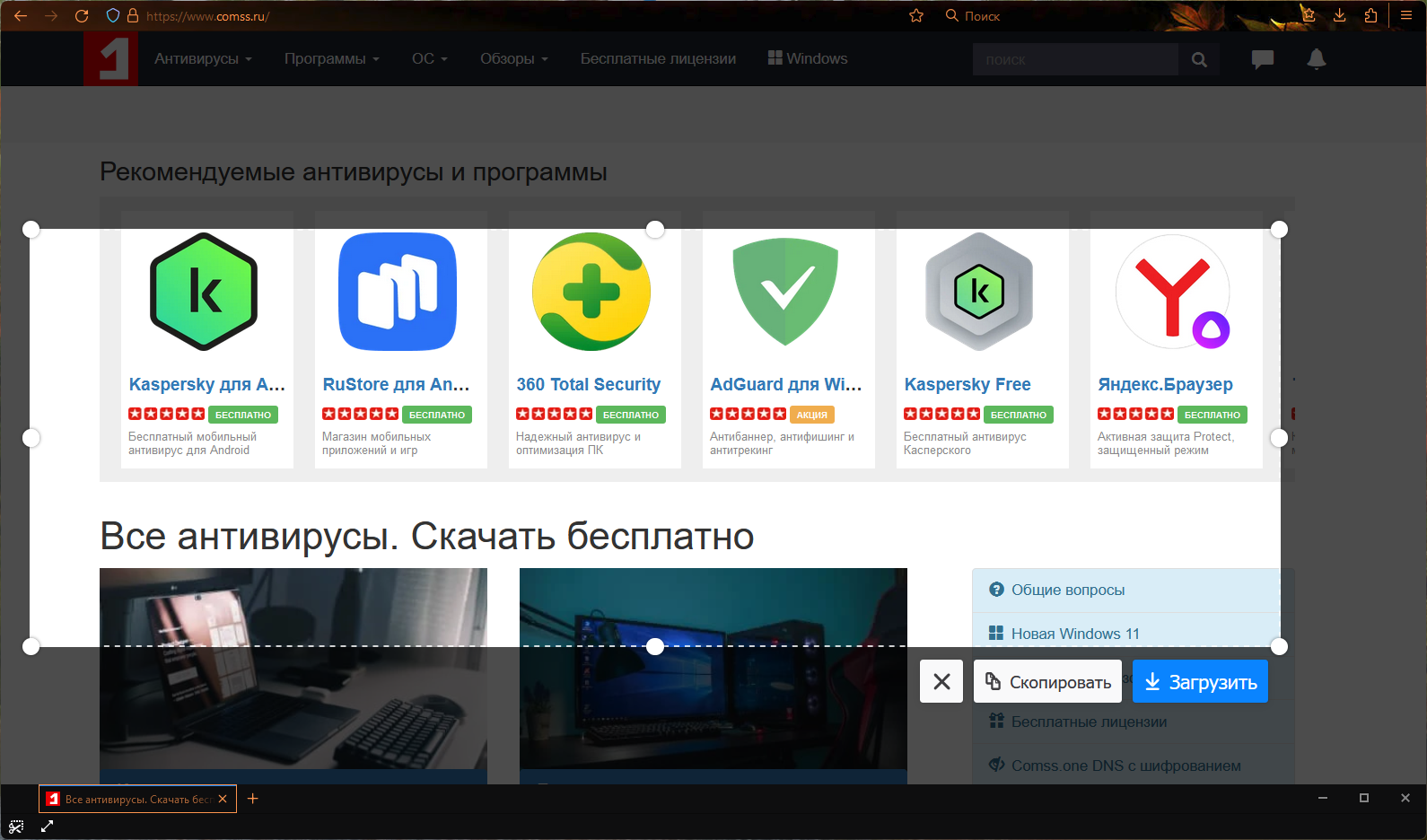Screen dimensions: 1427x840
Task: Click 'Все антивирусы. Скачать бесплатно' heading
Action: [427, 536]
